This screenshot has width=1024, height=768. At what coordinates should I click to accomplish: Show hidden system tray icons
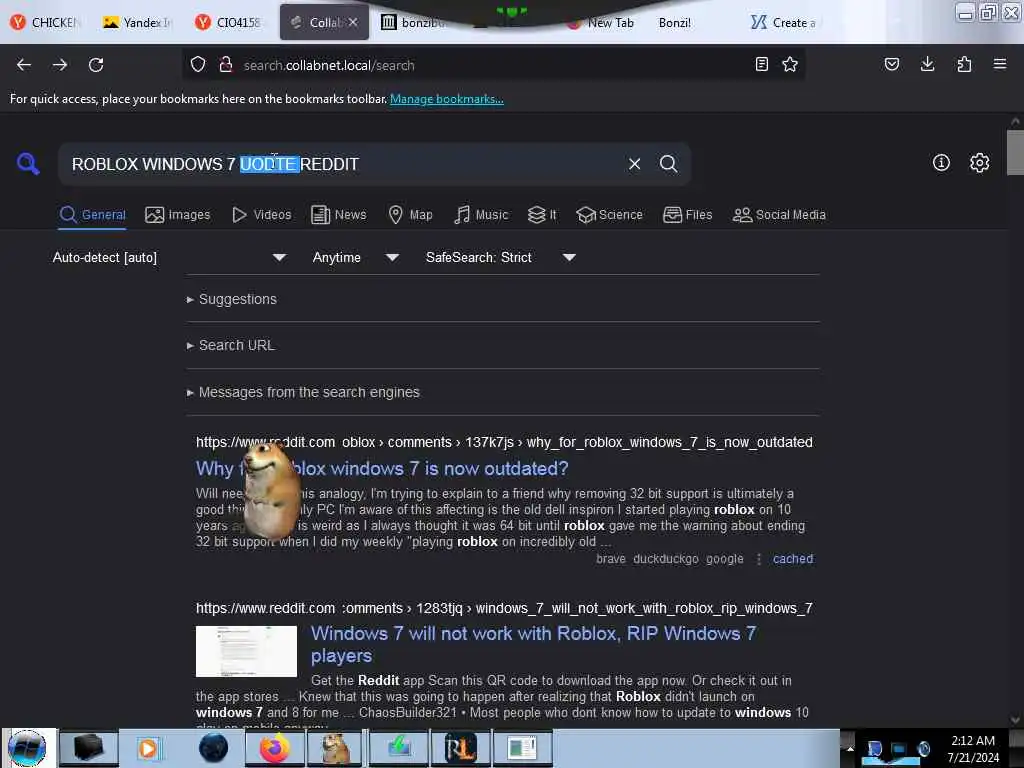pos(850,748)
